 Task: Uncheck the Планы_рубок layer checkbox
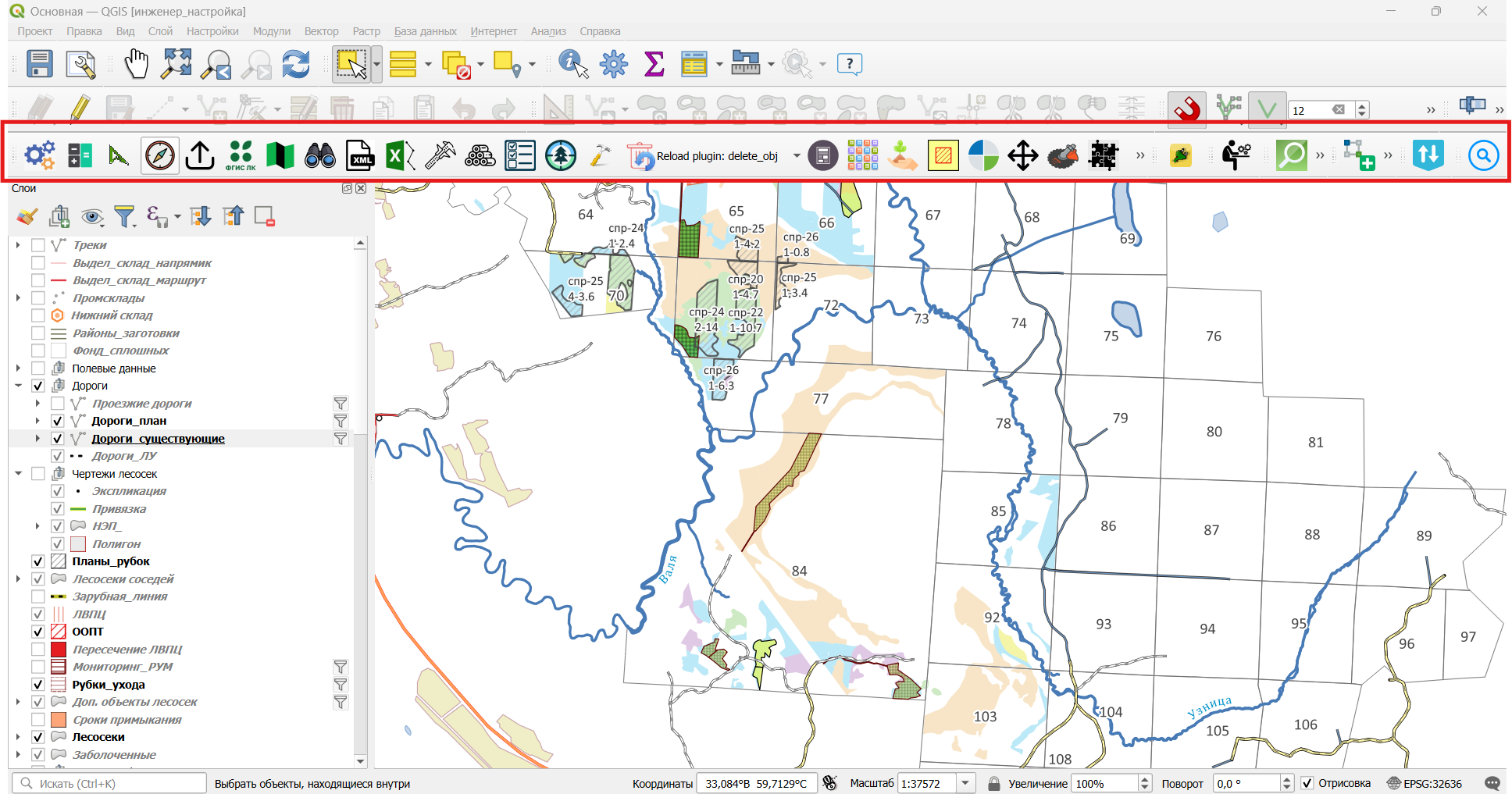[x=37, y=561]
